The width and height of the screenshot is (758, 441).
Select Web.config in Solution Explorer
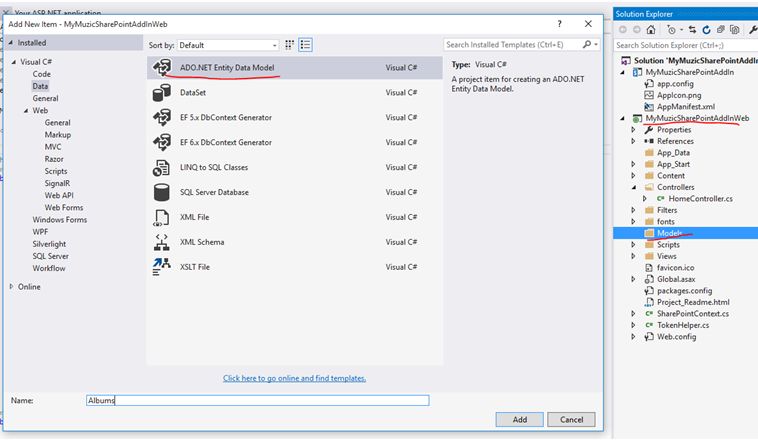[676, 337]
